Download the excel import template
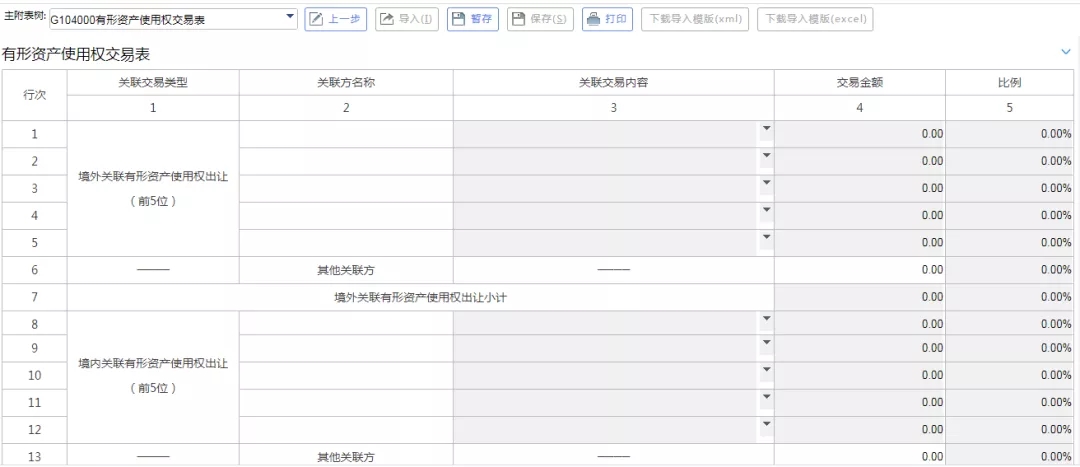This screenshot has height=467, width=1080. (815, 20)
